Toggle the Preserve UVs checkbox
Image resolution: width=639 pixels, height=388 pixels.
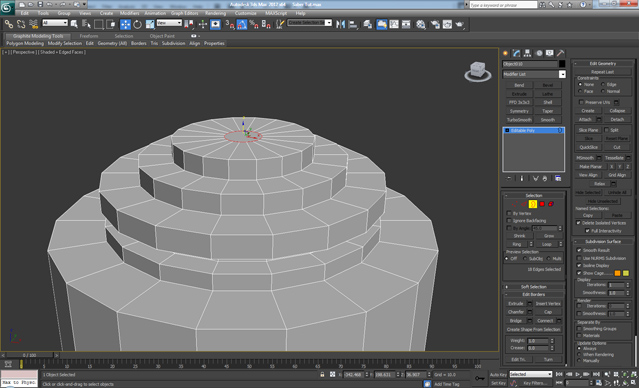pyautogui.click(x=581, y=102)
